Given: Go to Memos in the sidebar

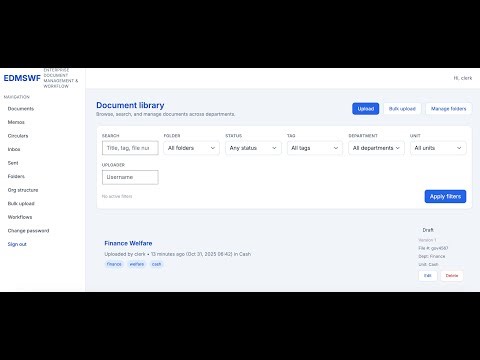Looking at the screenshot, I should tap(16, 122).
